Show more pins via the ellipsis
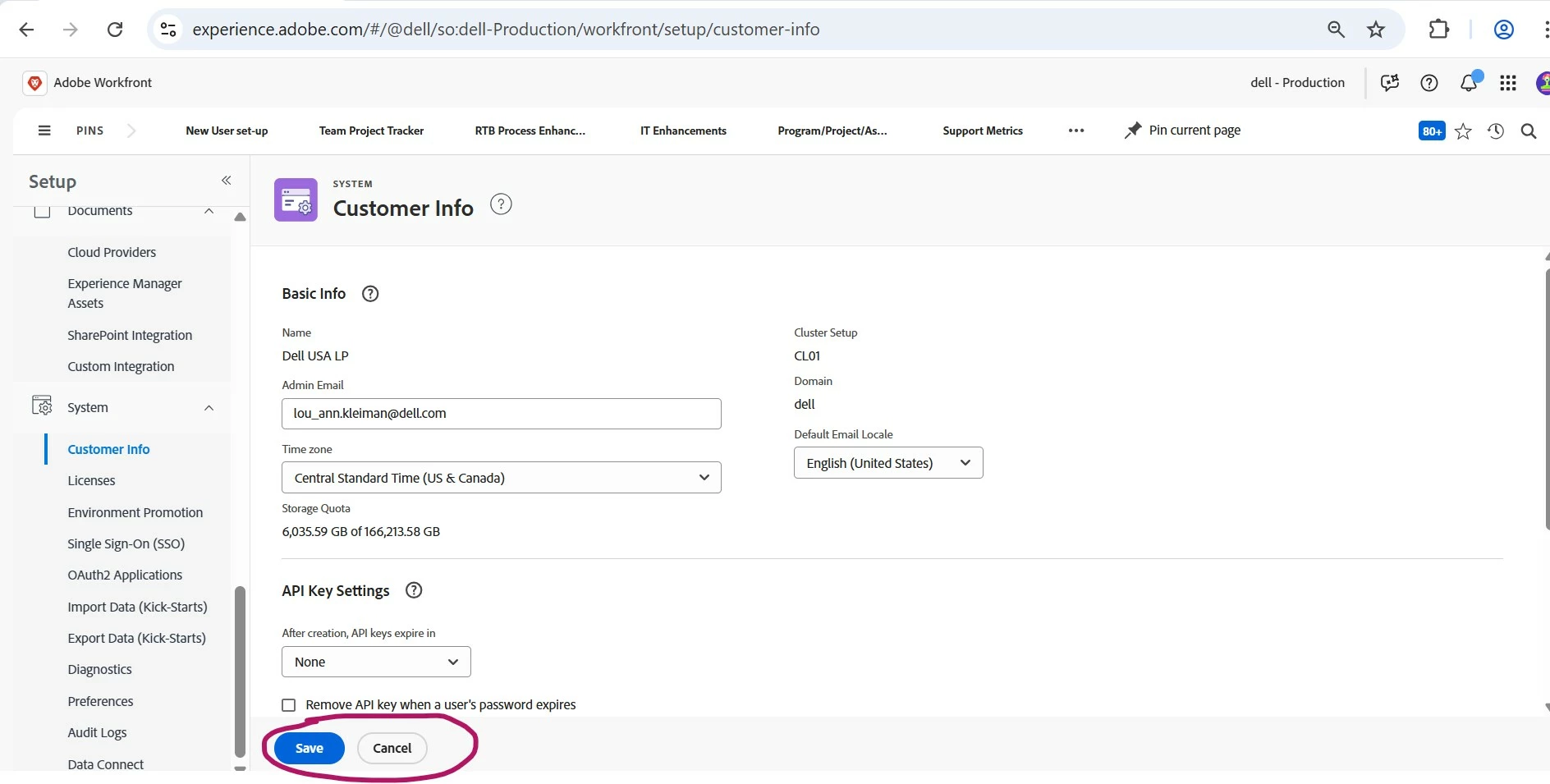The image size is (1550, 784). (x=1076, y=131)
